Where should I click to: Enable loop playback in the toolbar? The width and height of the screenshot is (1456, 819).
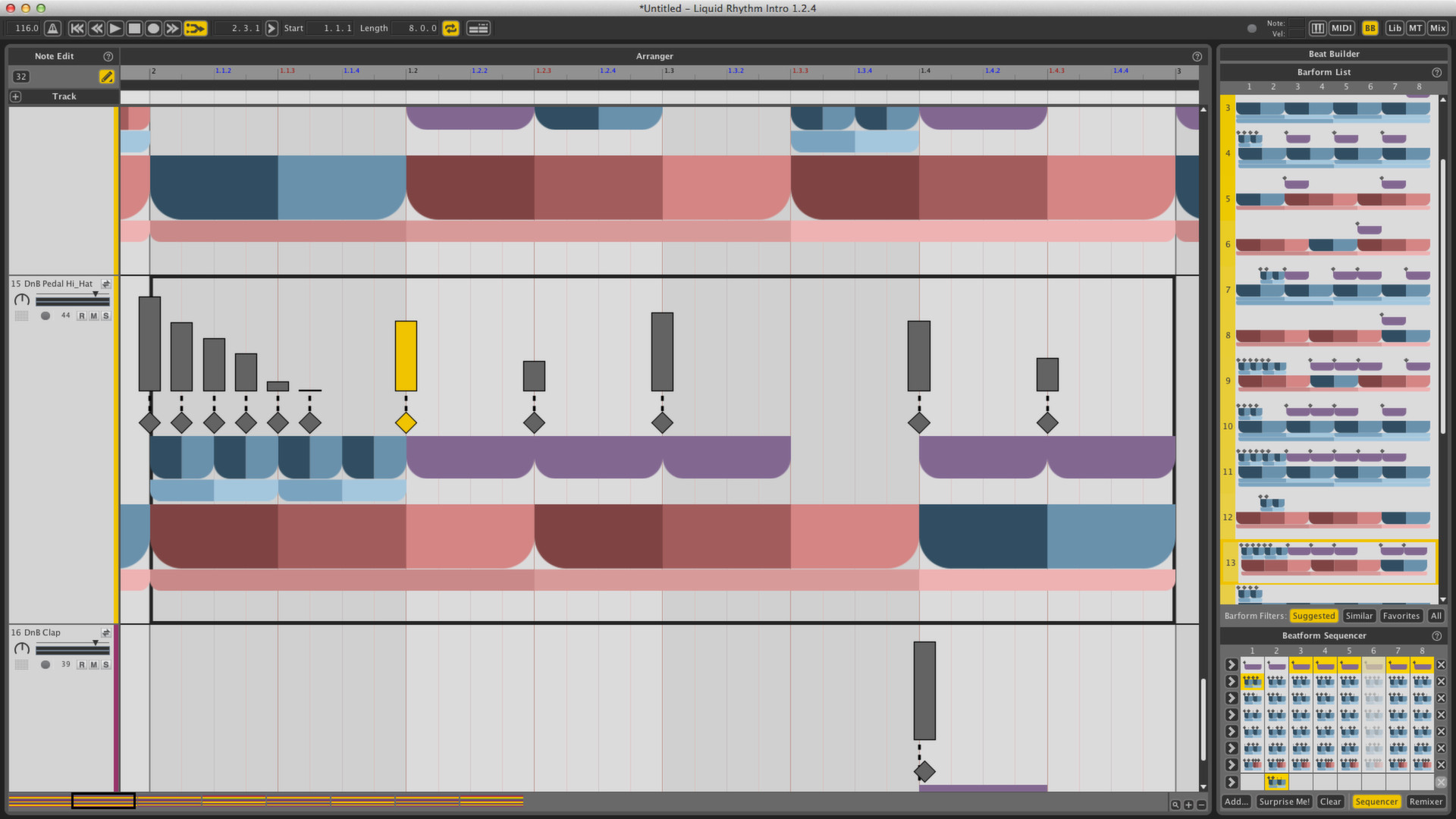450,28
